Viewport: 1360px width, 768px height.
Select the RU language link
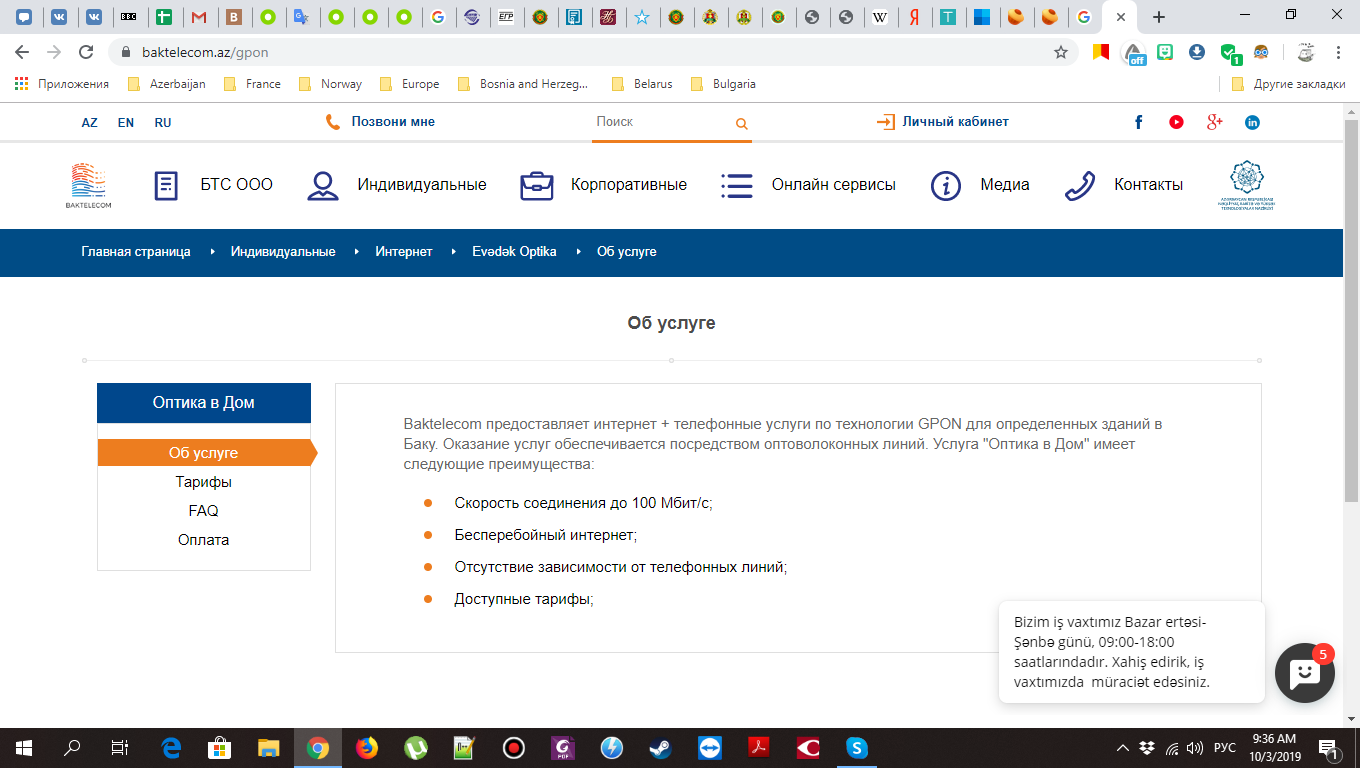(x=163, y=122)
